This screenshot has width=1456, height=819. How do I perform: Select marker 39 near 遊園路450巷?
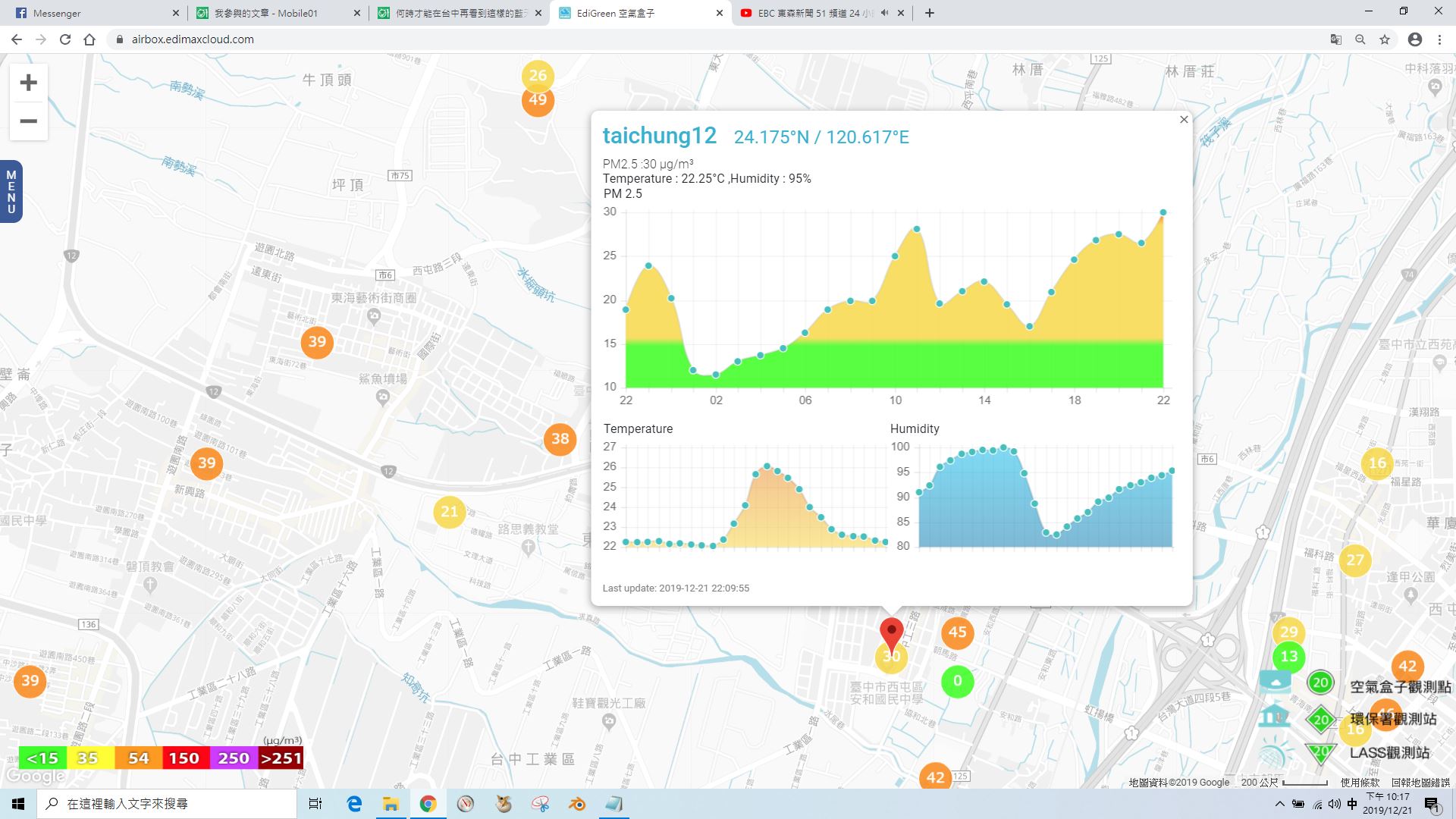30,681
